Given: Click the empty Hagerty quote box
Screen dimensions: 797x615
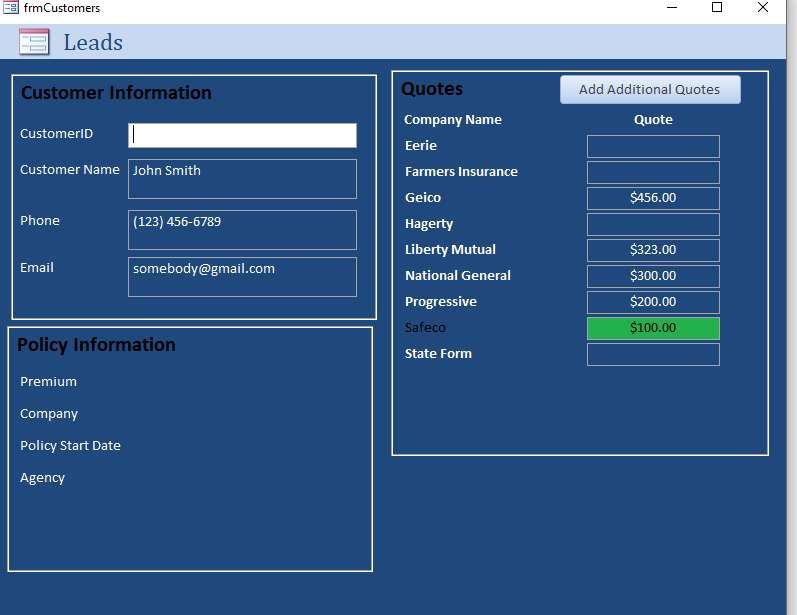Looking at the screenshot, I should tap(653, 224).
